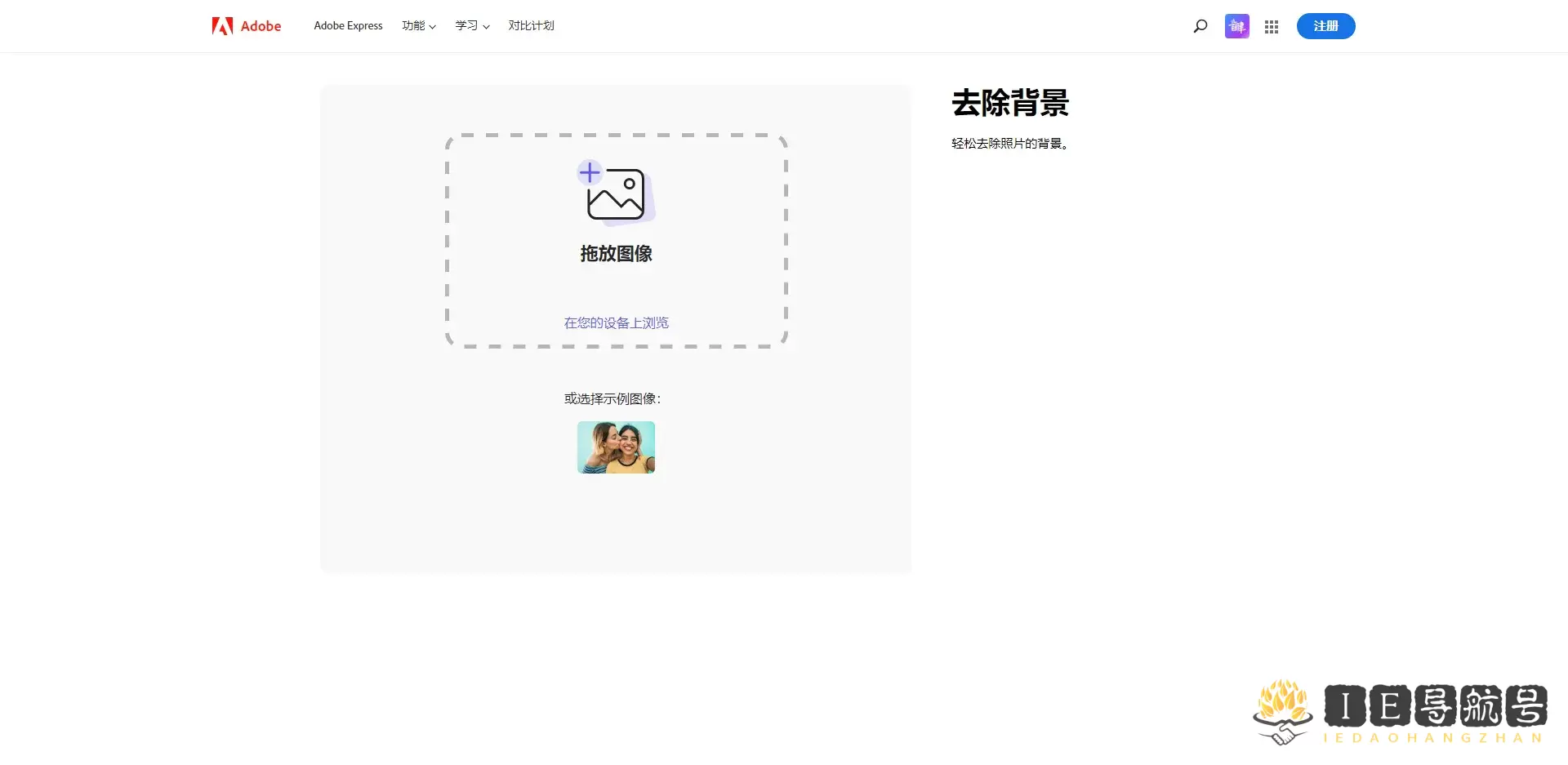Click the 轻松去除照片的背景 description text

coord(1009,143)
